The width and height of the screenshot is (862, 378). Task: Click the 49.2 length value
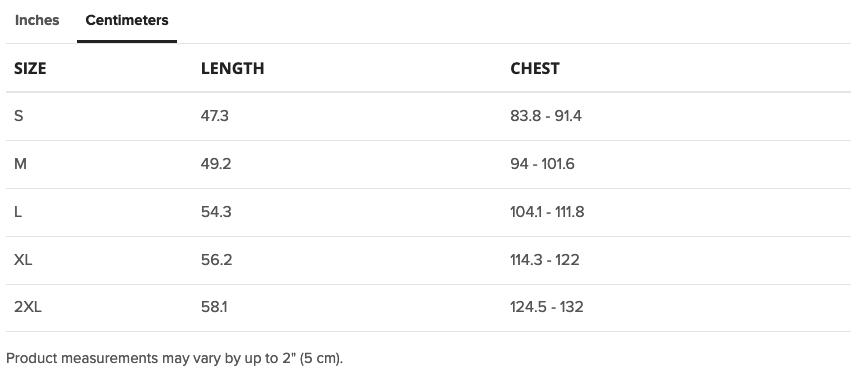(x=216, y=164)
